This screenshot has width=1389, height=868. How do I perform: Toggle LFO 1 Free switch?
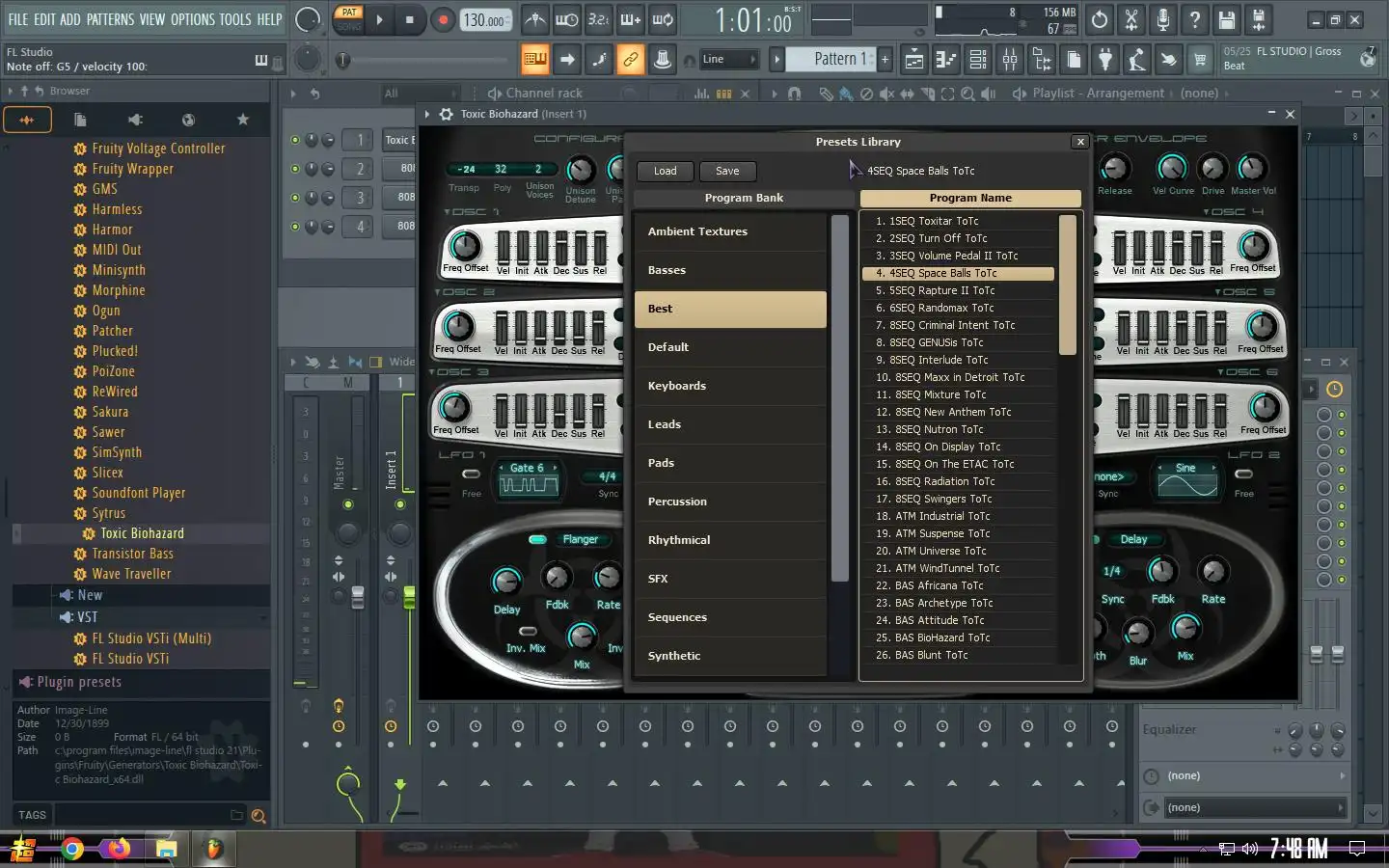(471, 474)
